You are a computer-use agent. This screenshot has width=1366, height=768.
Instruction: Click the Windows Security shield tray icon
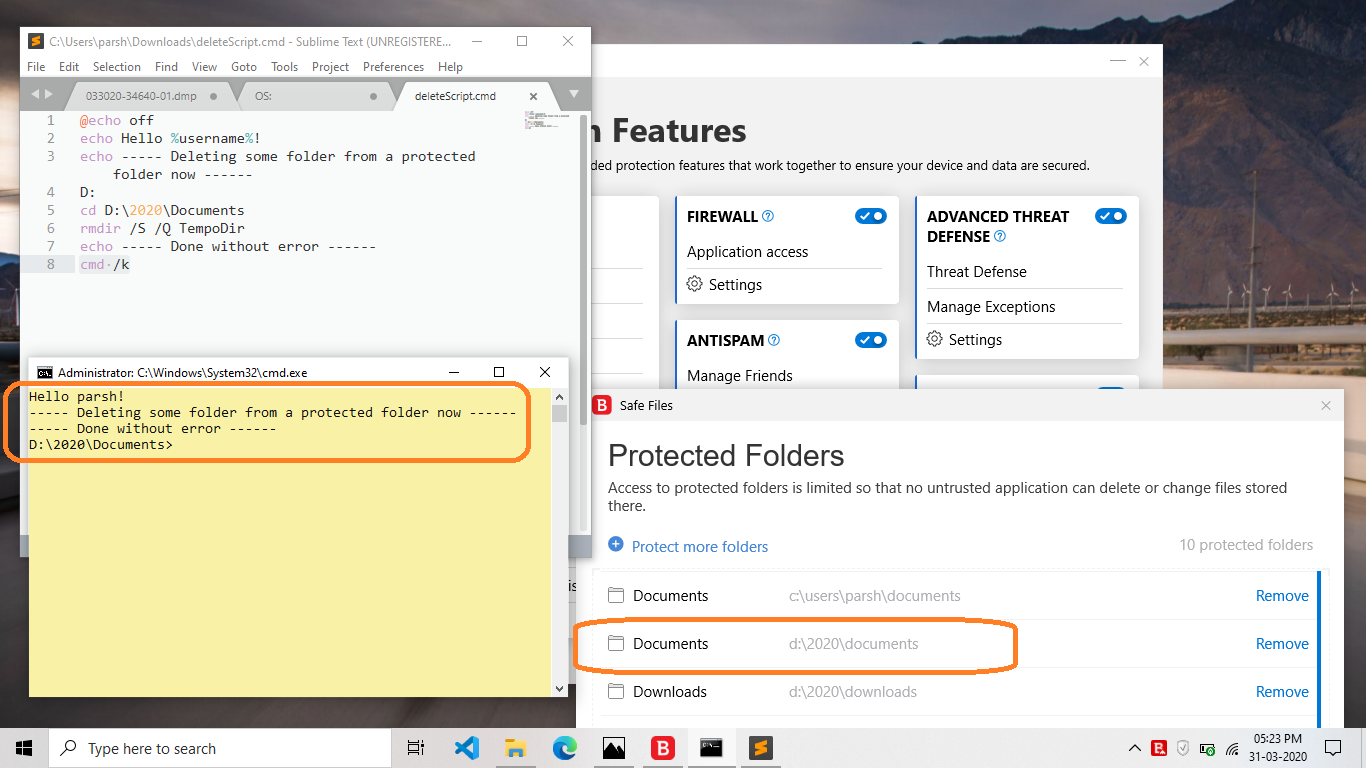(1183, 748)
